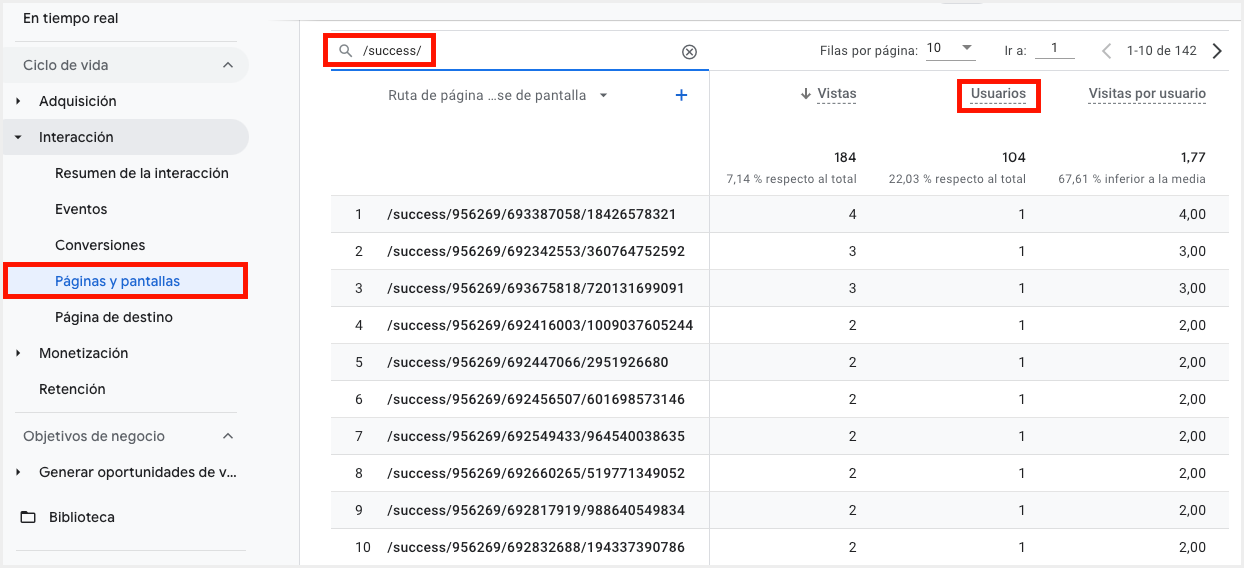Go to the next results page

point(1217,51)
